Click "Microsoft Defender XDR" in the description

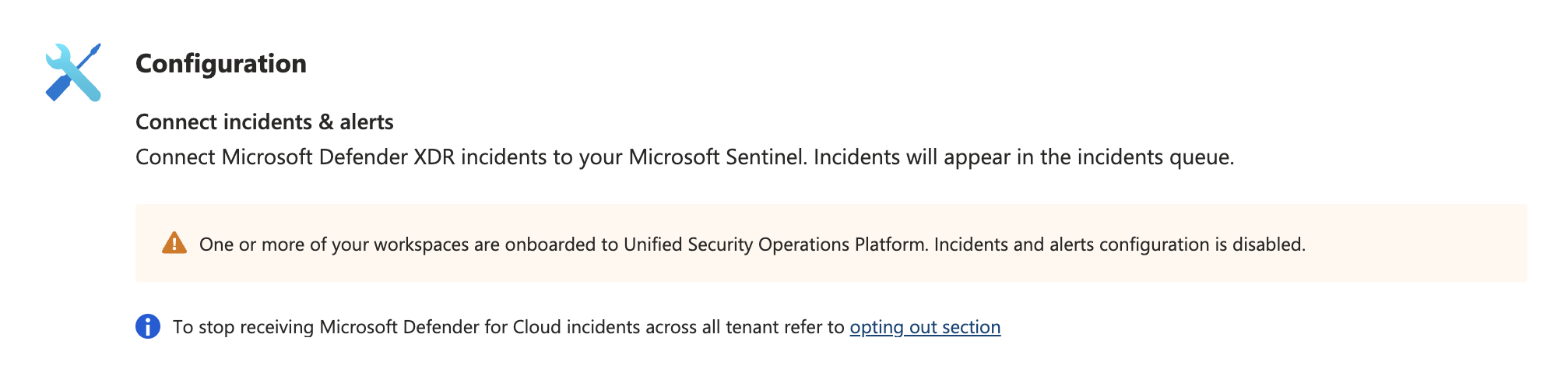tap(338, 157)
